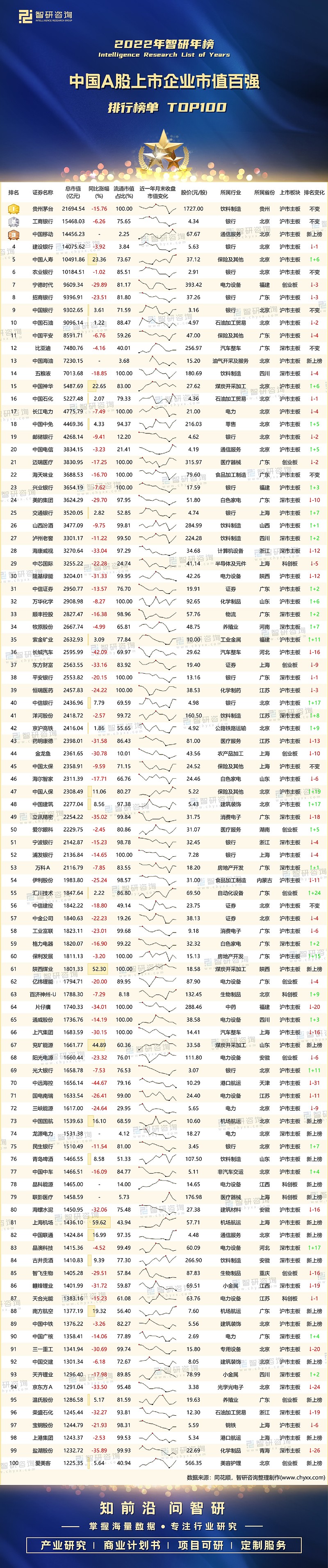Viewport: 328px width, 1568px height.
Task: Click the market value 21694.54
Action: (73, 209)
